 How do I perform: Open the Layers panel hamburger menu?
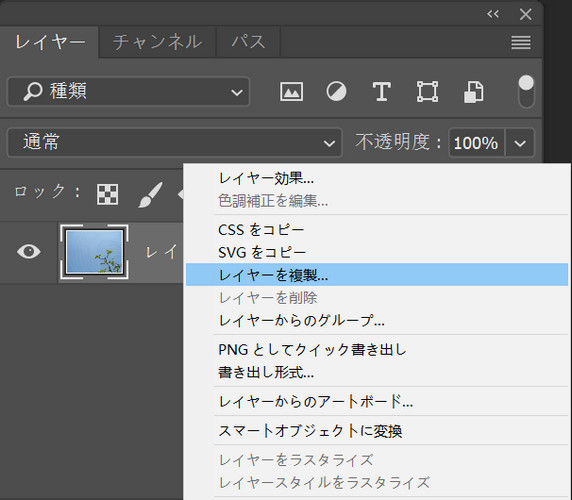point(521,43)
